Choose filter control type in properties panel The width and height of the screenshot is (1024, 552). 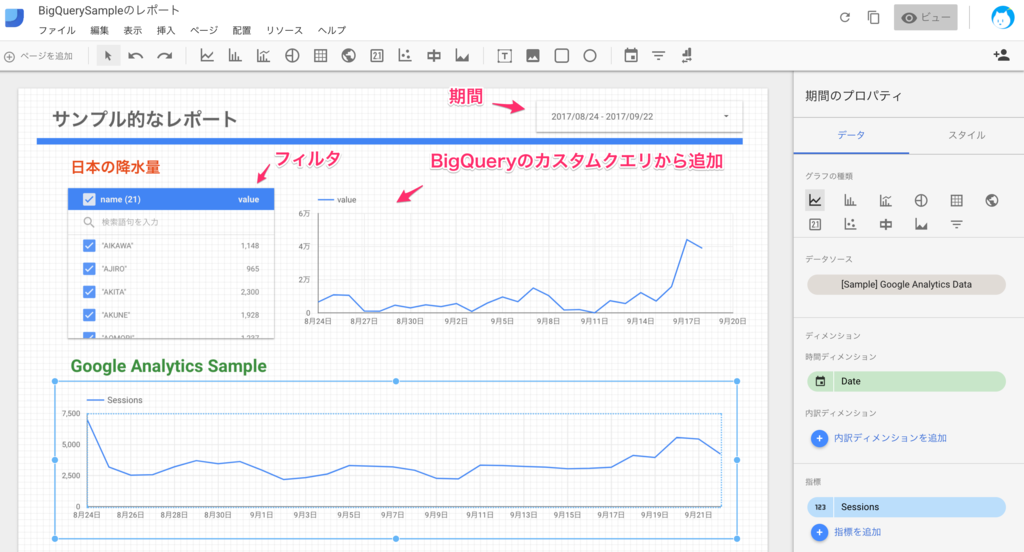(x=956, y=225)
